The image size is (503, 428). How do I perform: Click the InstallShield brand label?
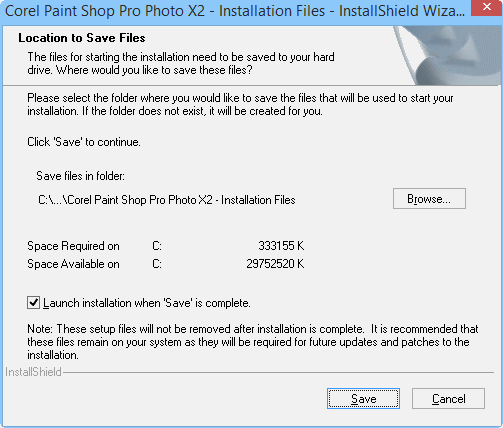[33, 372]
